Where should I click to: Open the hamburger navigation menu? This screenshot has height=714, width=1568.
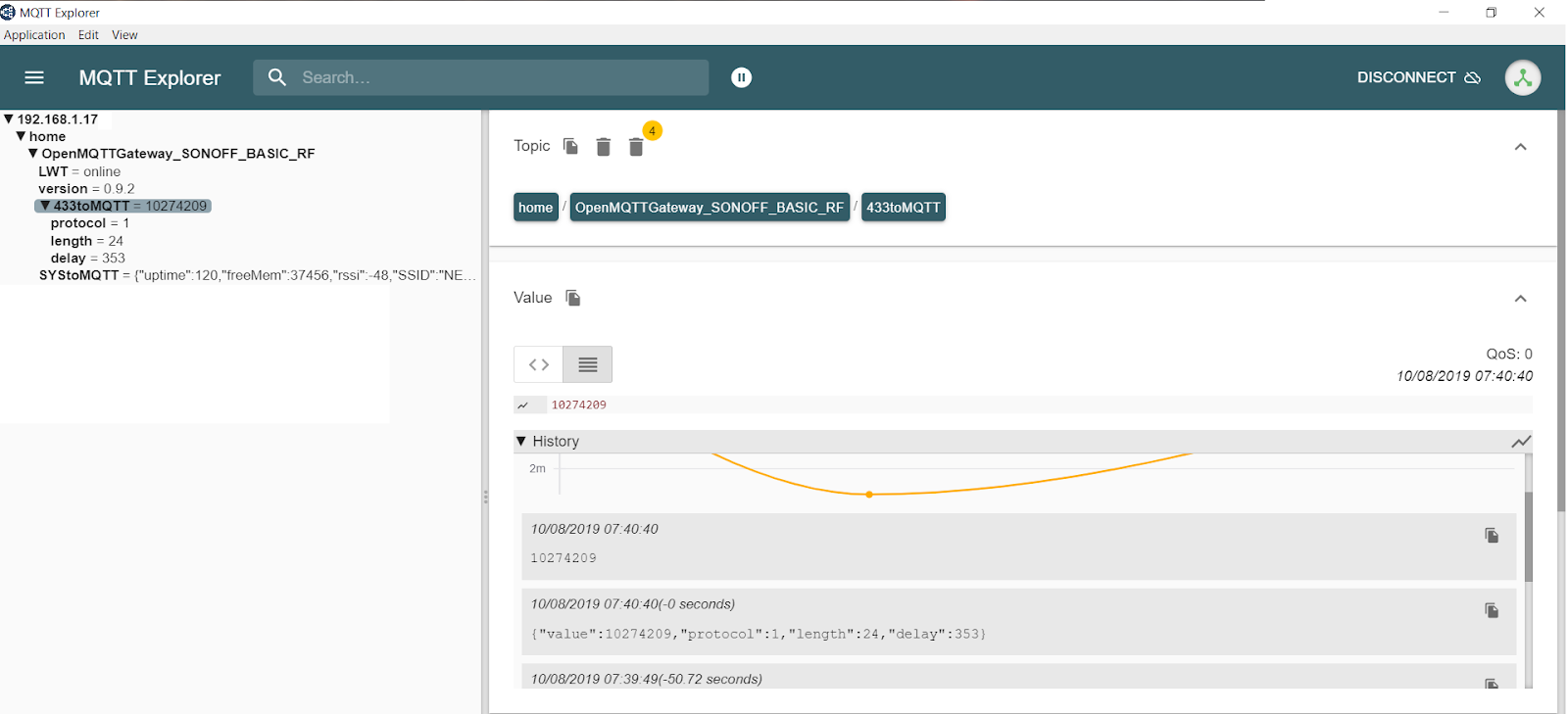34,77
